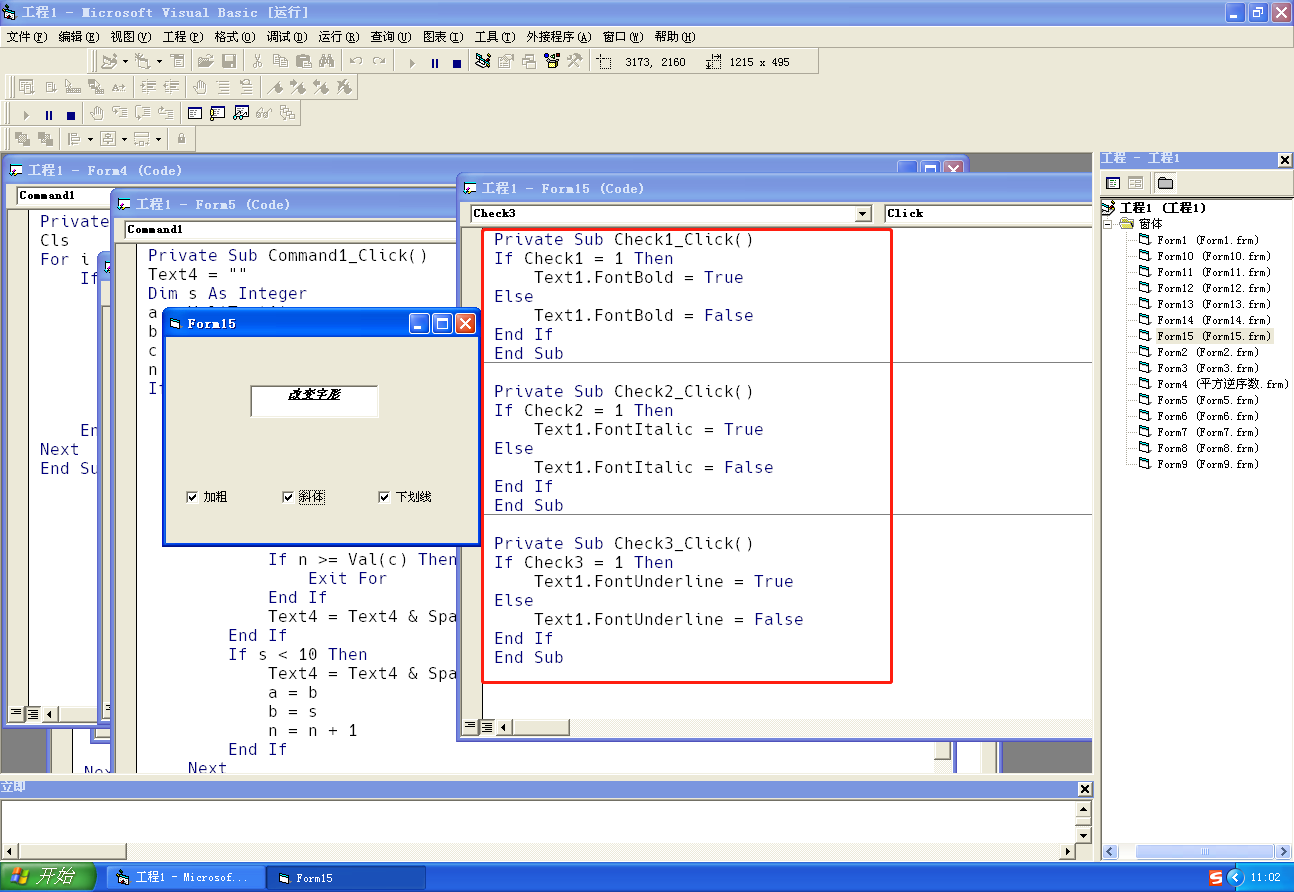Click the Undo arrow icon
The image size is (1294, 892).
(355, 61)
